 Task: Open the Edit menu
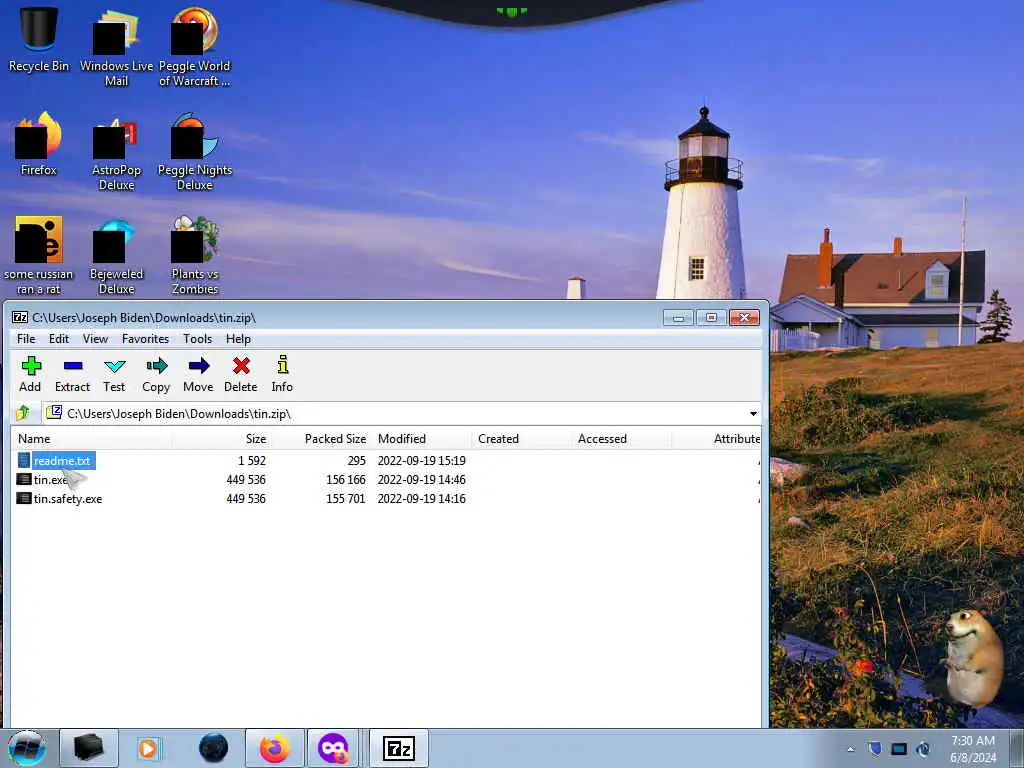click(x=59, y=338)
